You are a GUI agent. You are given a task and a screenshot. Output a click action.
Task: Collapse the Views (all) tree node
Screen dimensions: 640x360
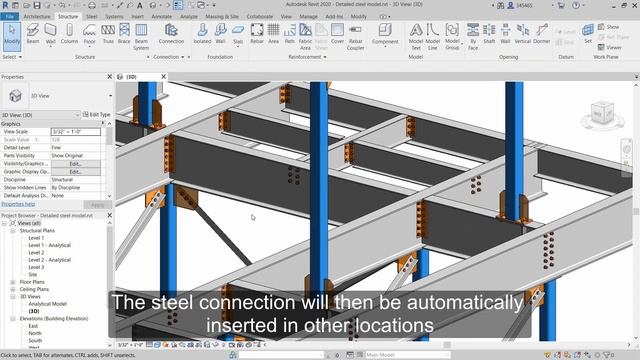[4, 223]
